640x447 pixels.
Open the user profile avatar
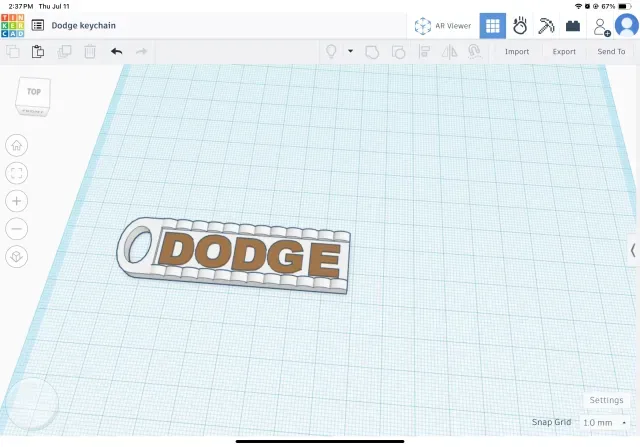pos(627,25)
